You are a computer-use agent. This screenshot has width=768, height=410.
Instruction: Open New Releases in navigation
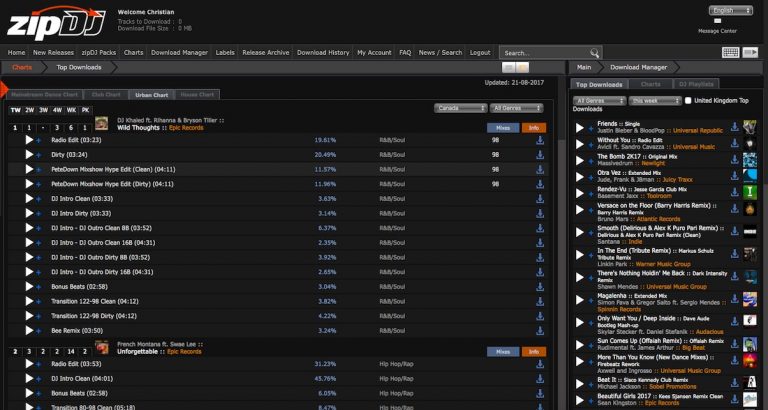(53, 52)
